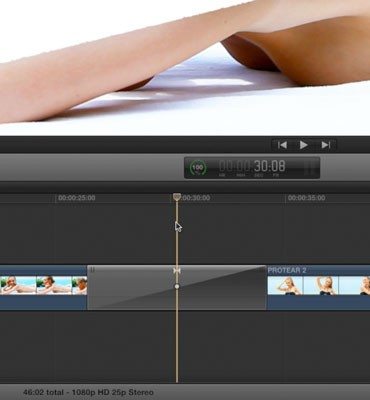
Task: Go to the previous edit point
Action: 282,145
